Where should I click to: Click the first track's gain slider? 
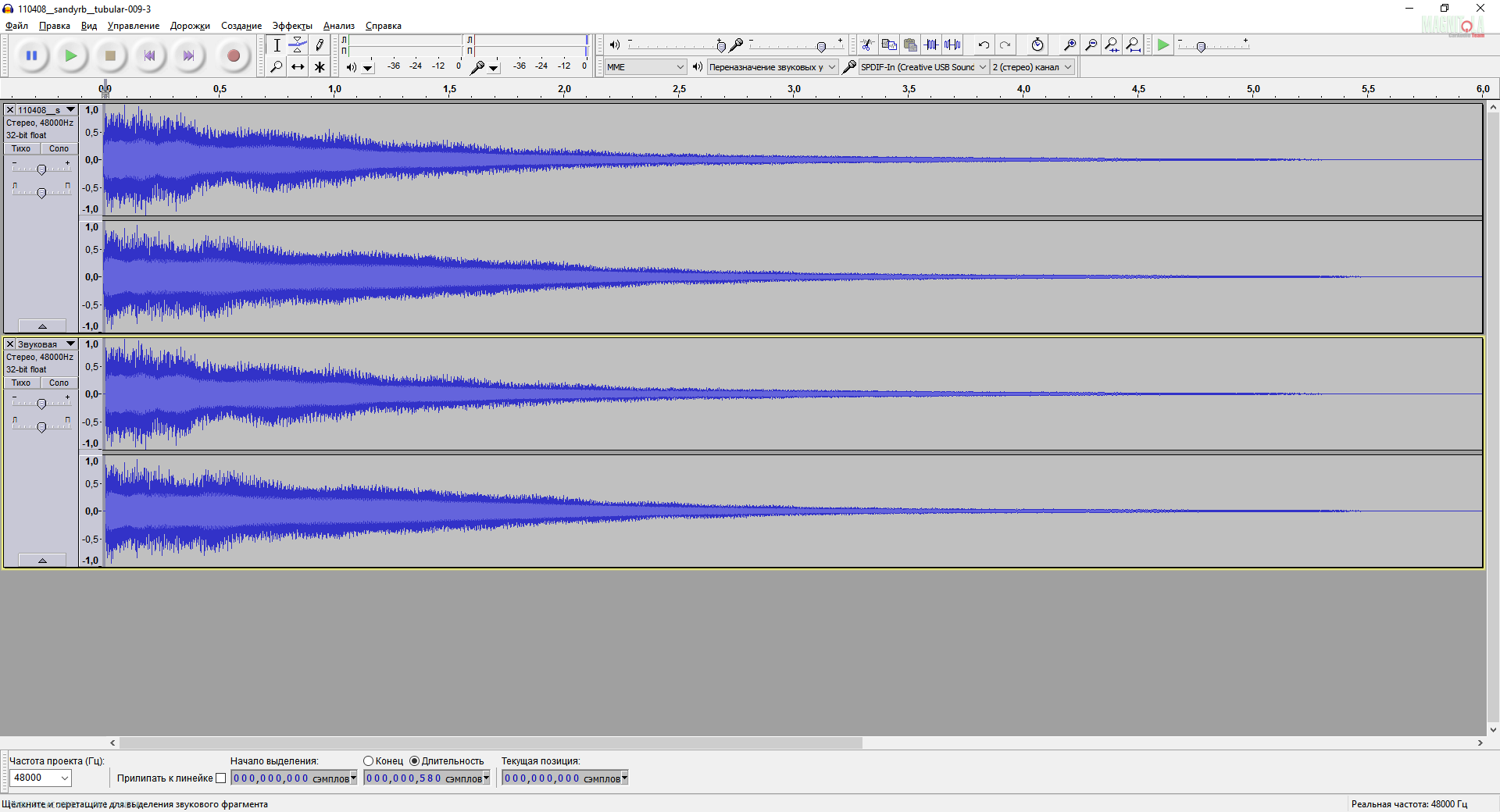point(41,169)
